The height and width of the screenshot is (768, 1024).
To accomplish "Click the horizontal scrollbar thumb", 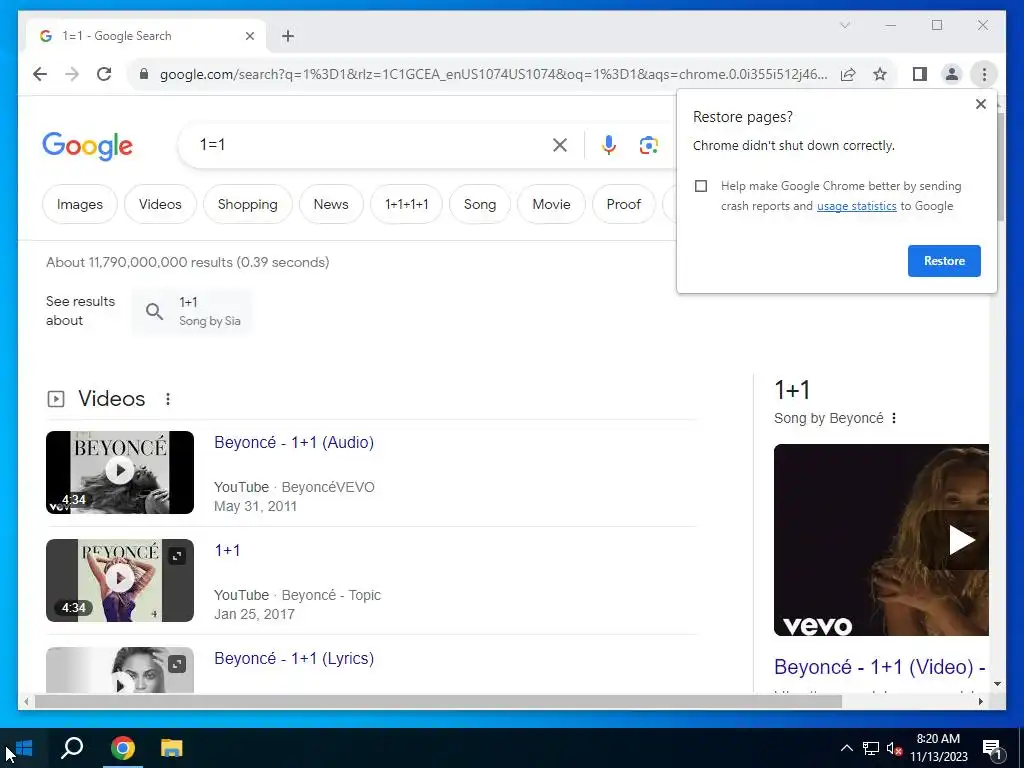I will 438,701.
